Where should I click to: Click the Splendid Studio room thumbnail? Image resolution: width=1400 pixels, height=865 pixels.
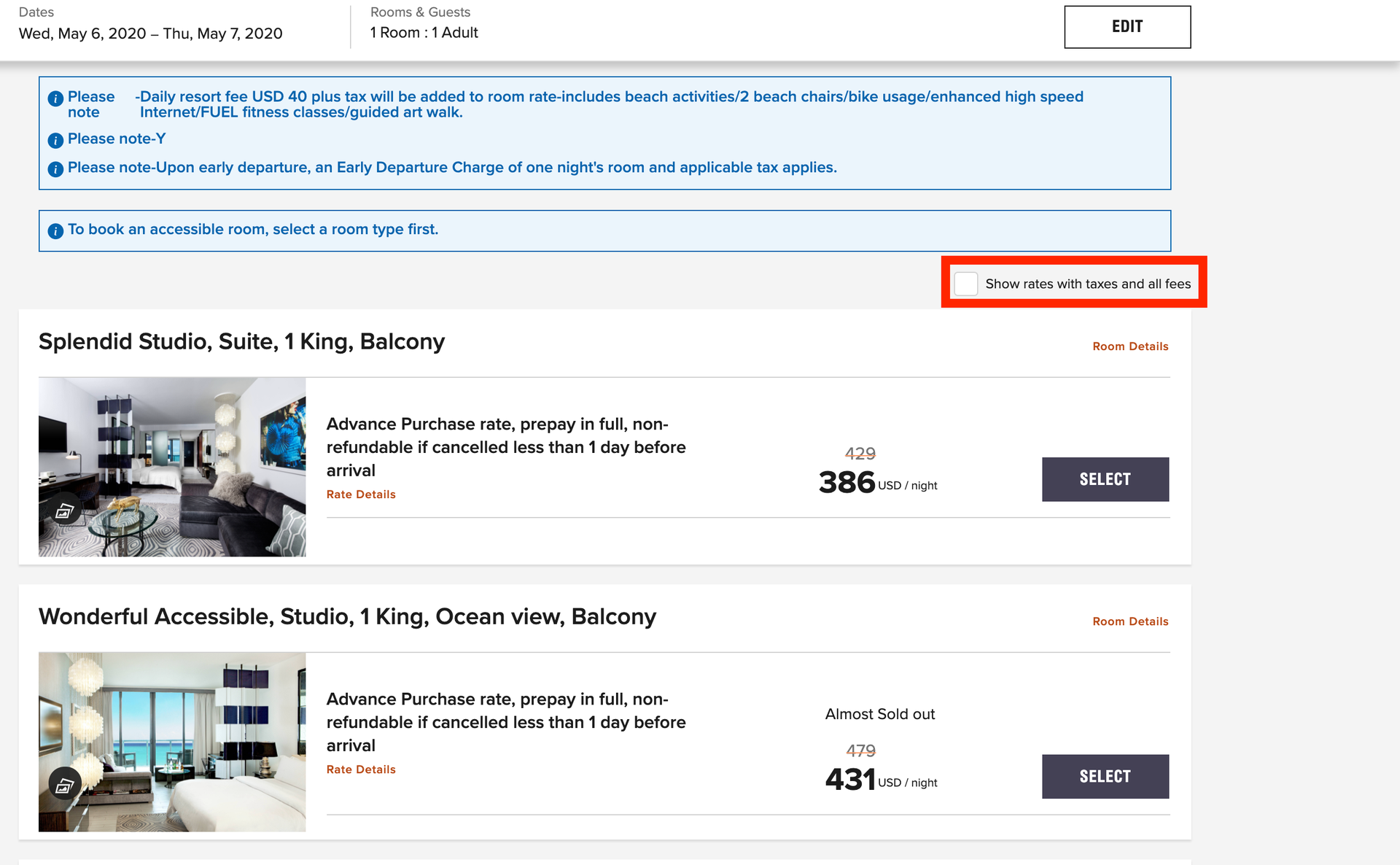[172, 467]
